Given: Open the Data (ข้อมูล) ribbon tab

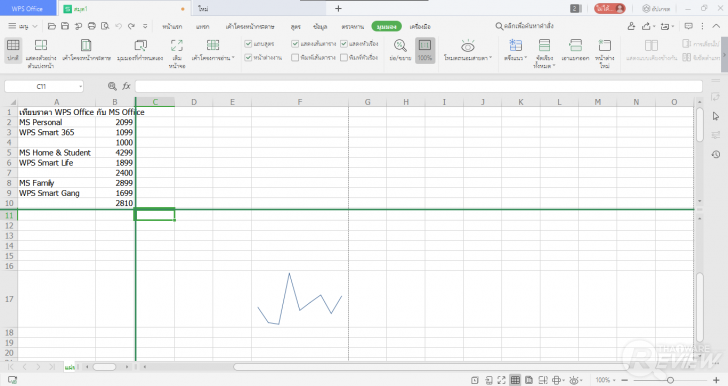Looking at the screenshot, I should pos(320,27).
